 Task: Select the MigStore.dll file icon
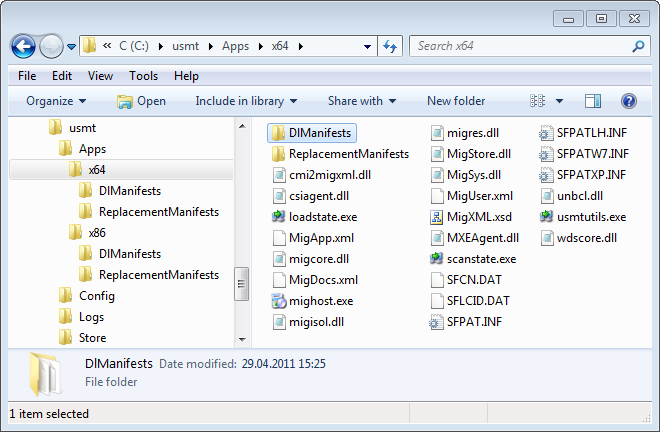(437, 154)
